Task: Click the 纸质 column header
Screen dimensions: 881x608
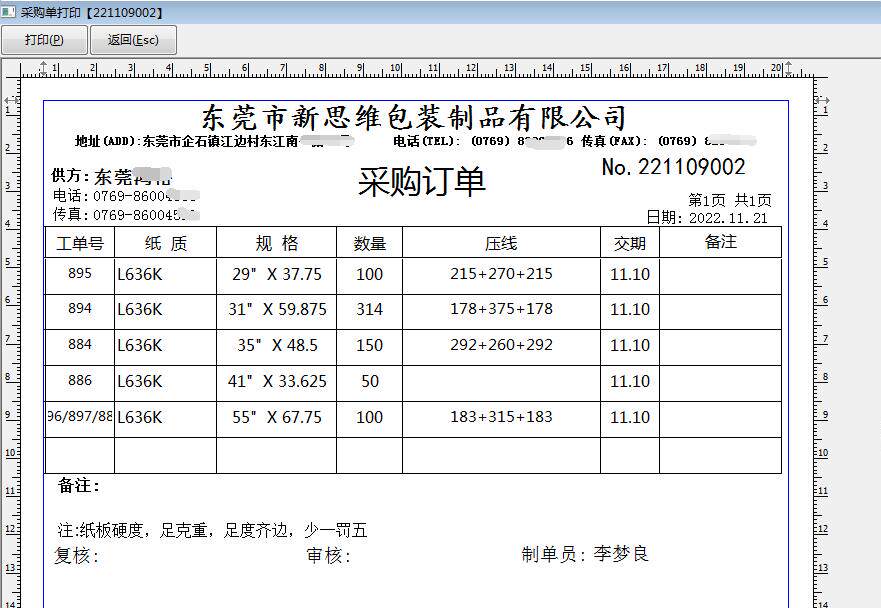Action: coord(166,243)
